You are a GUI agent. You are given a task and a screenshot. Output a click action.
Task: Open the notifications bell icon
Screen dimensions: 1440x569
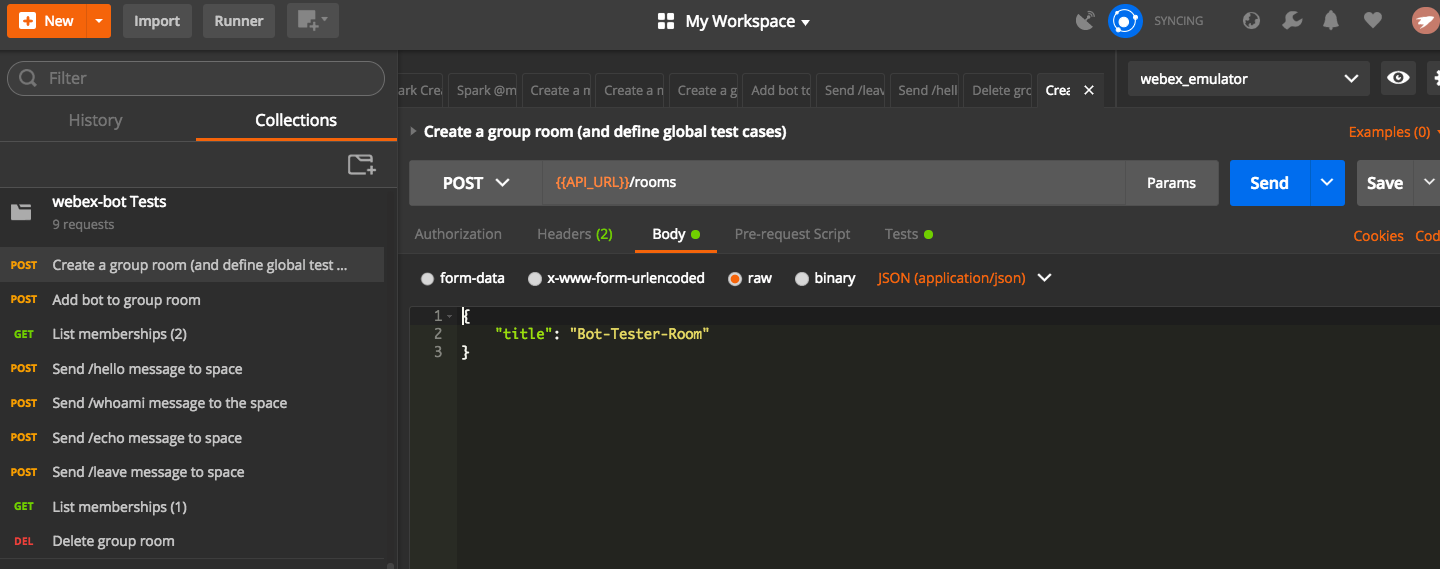(1331, 21)
